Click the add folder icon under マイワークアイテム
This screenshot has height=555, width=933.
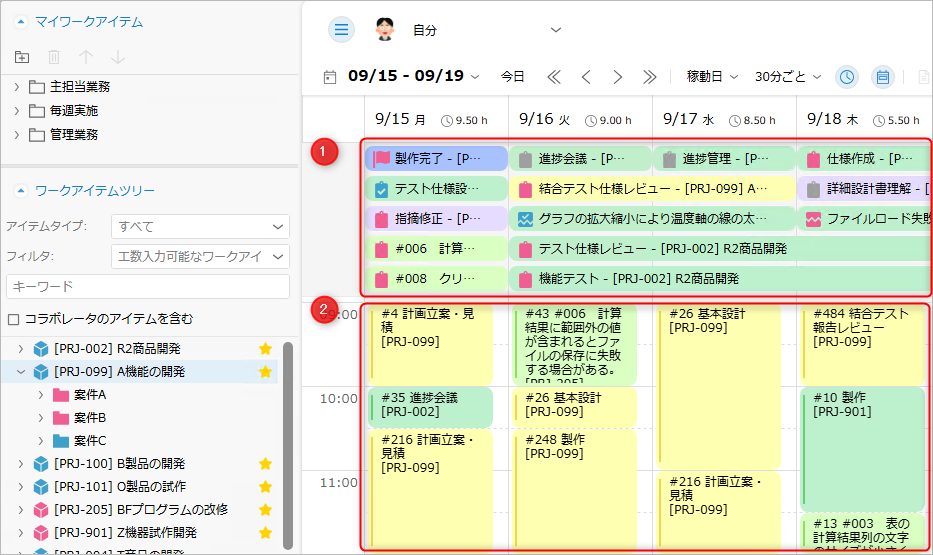(x=23, y=57)
